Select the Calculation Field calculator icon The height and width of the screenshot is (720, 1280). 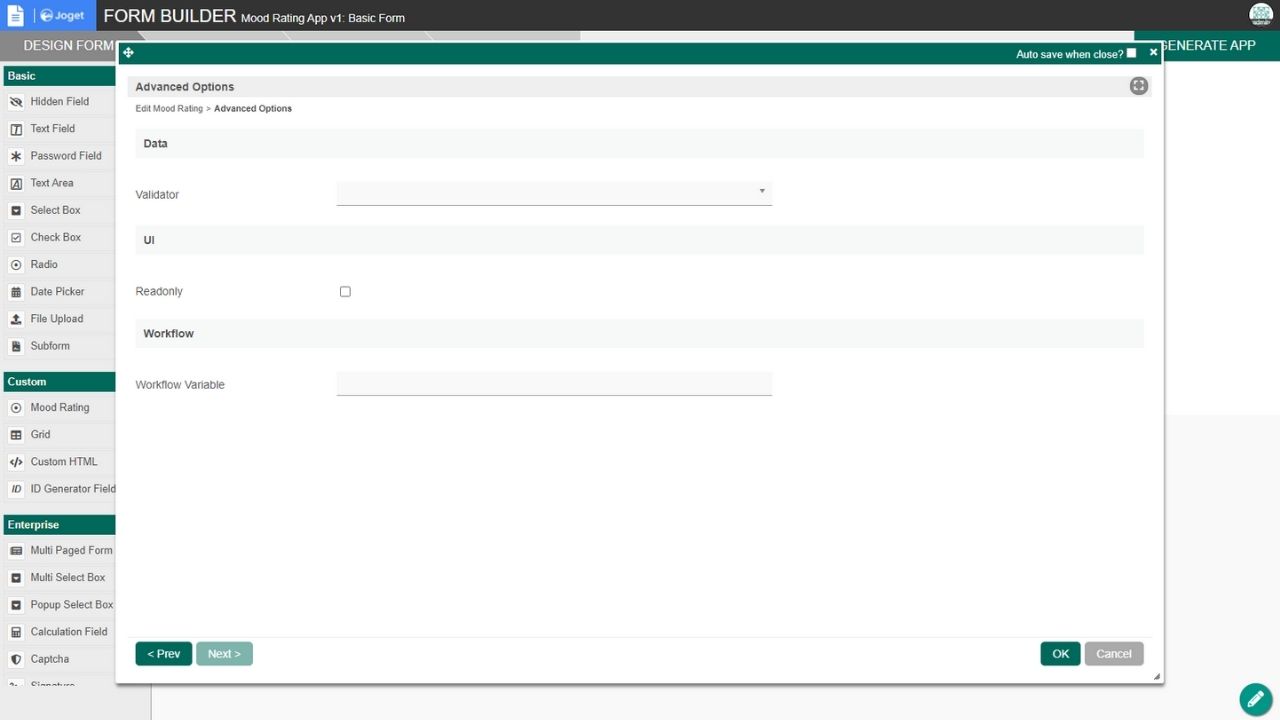click(16, 632)
